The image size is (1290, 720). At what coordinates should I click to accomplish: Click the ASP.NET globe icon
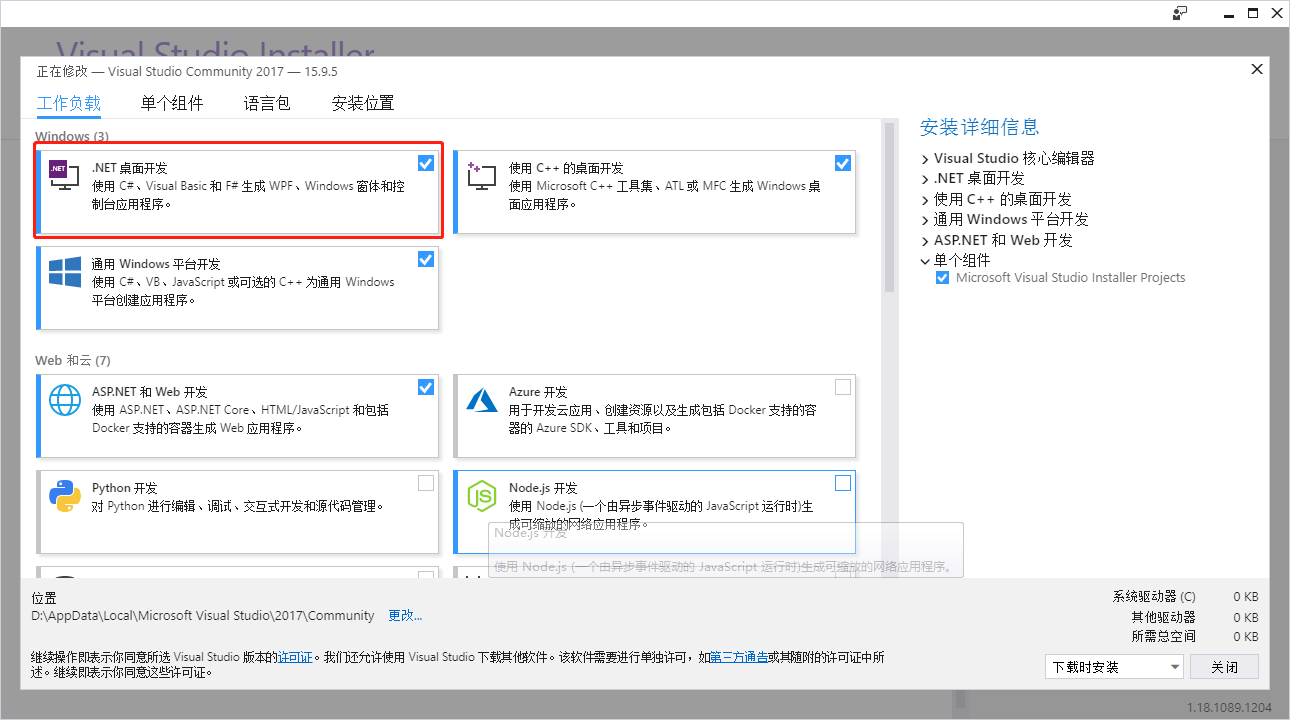point(65,400)
